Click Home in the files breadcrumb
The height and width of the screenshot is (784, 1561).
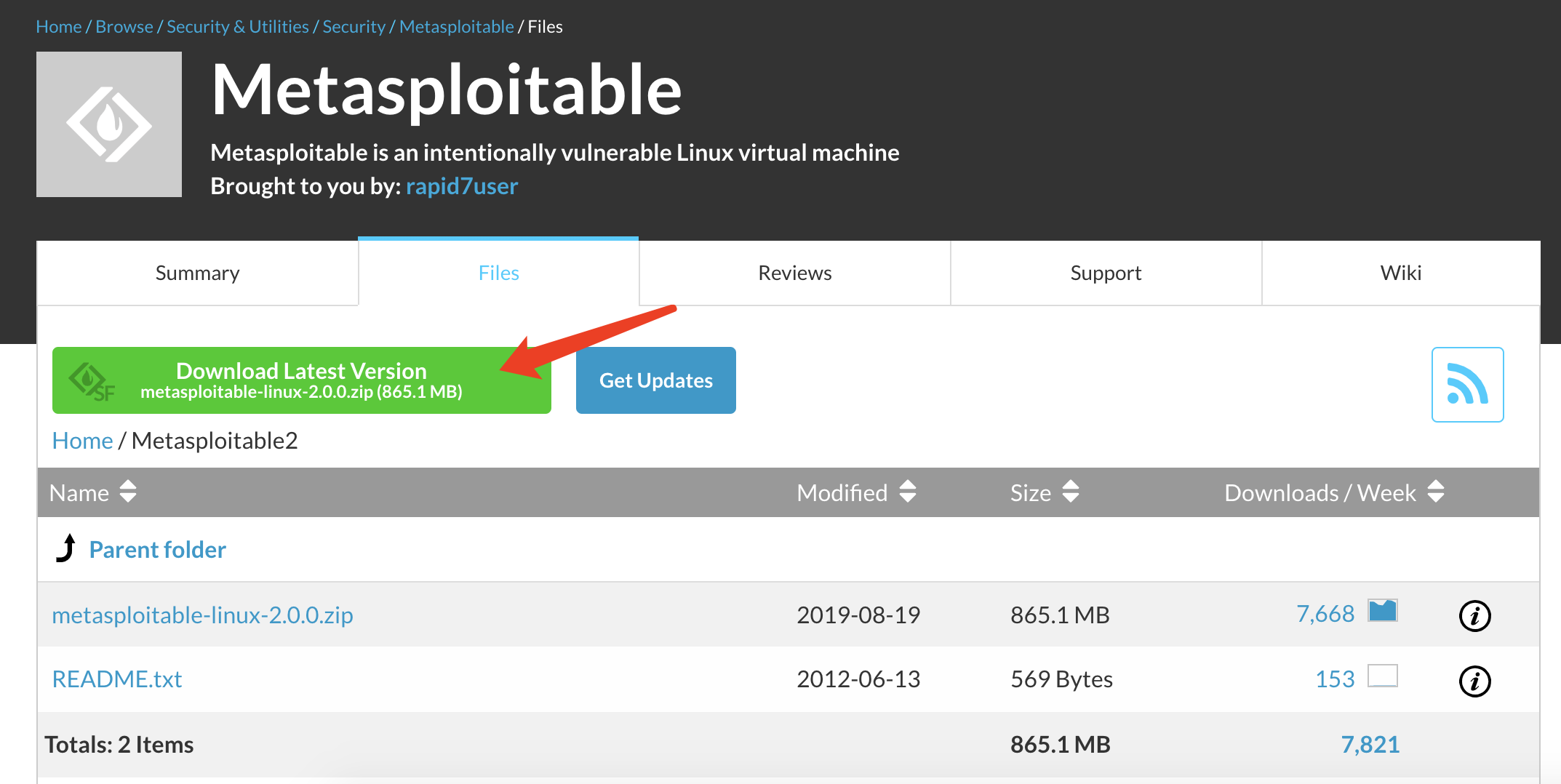point(81,441)
